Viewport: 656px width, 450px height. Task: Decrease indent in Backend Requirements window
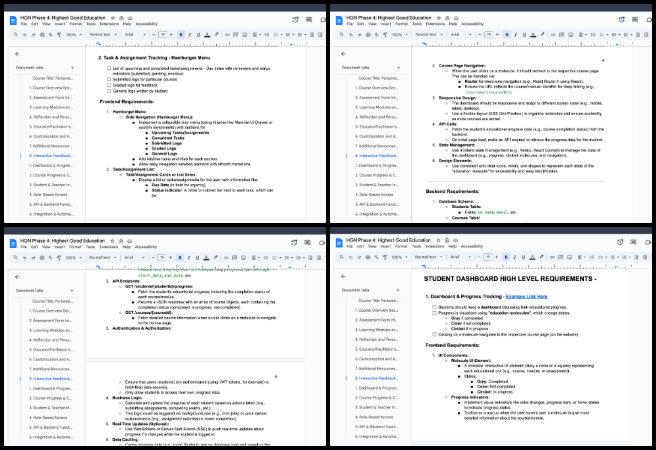point(638,34)
